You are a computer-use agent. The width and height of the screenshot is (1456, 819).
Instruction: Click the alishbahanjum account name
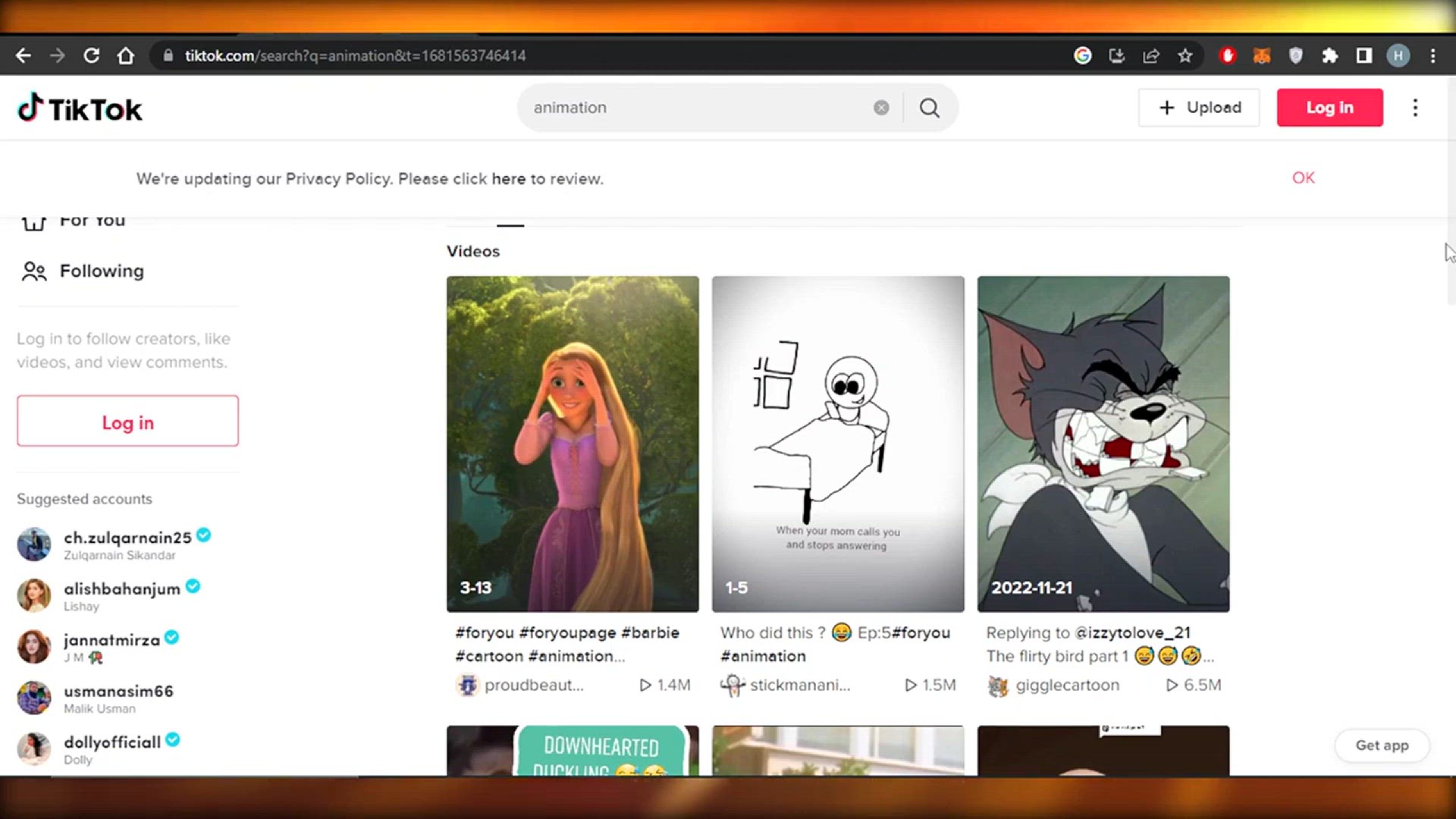122,589
